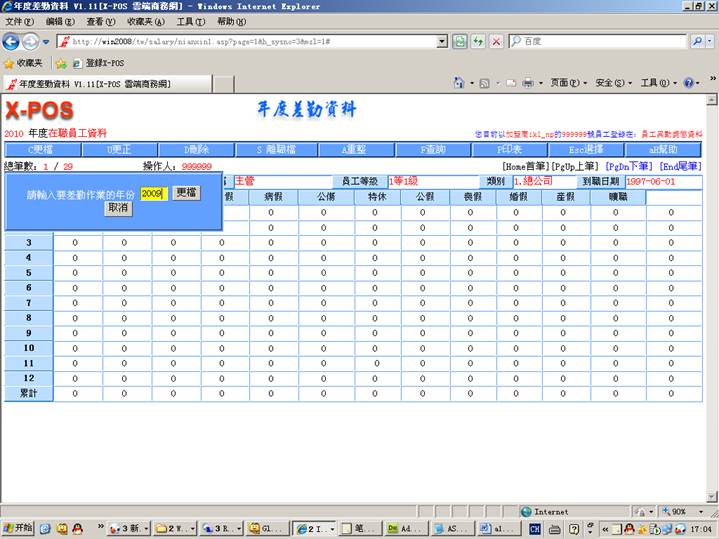This screenshot has width=719, height=539.
Task: Click the search magnifier icon
Action: [x=697, y=41]
